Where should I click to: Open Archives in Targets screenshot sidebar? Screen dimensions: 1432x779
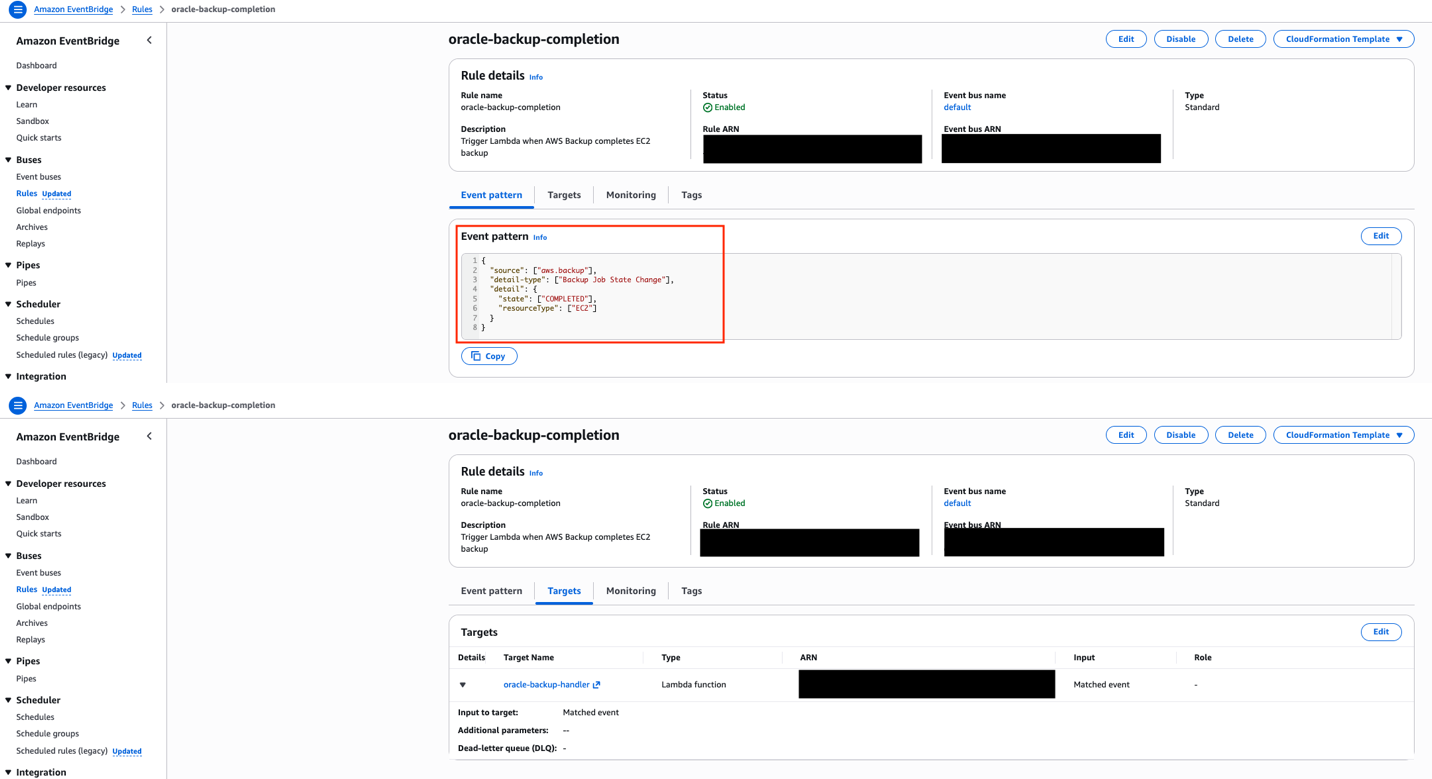point(32,623)
